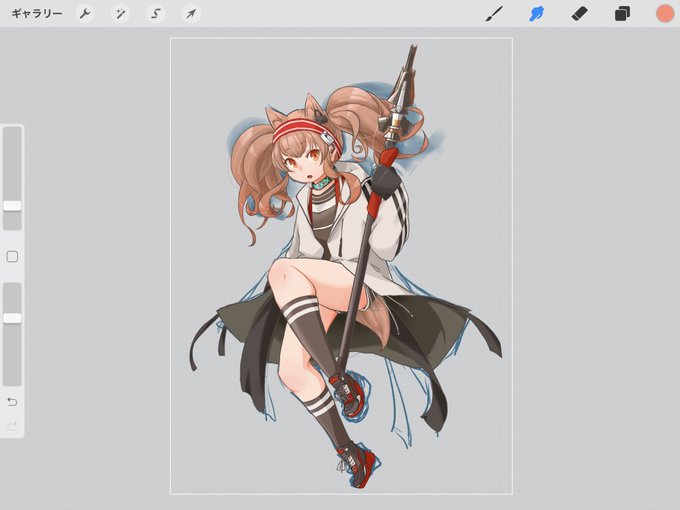Activate the Selection S-shaped tool
The height and width of the screenshot is (510, 680).
156,14
